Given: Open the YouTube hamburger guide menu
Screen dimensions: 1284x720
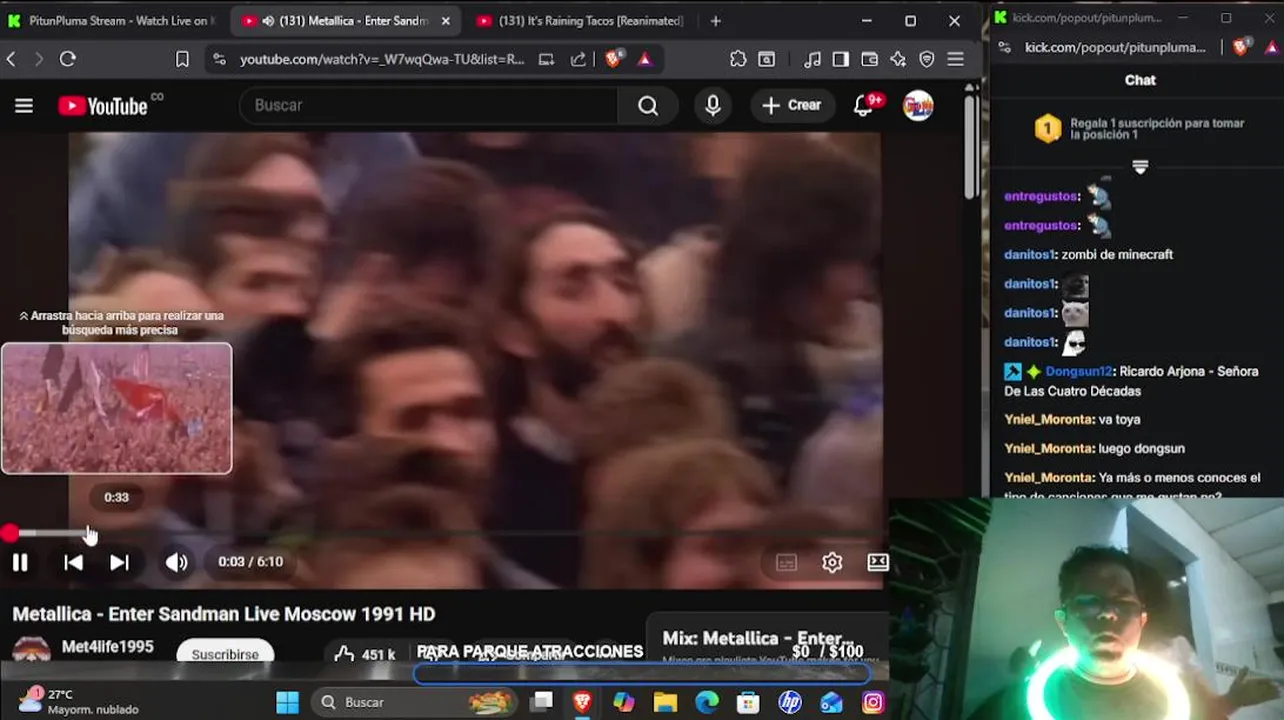Looking at the screenshot, I should 24,106.
